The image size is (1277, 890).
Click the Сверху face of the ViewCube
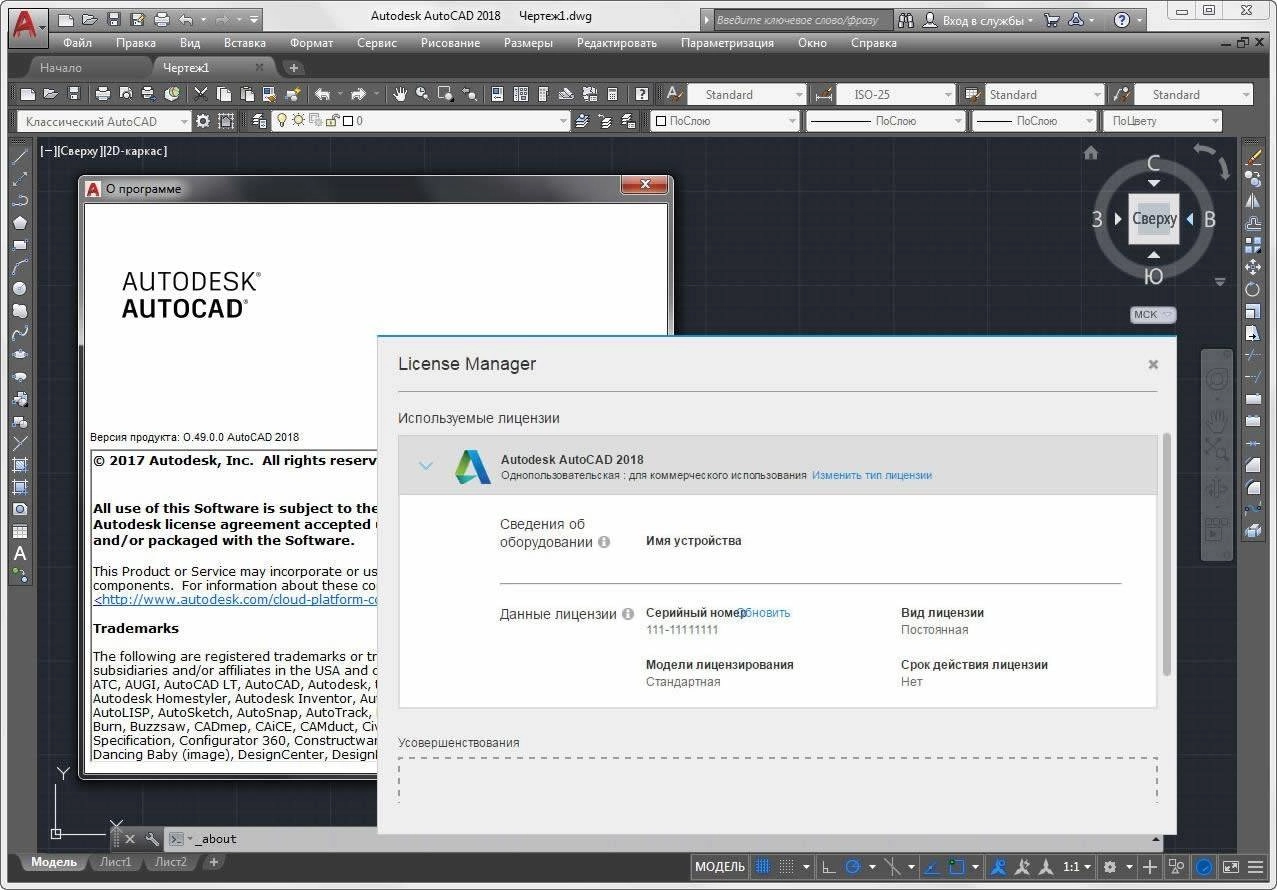pyautogui.click(x=1154, y=219)
